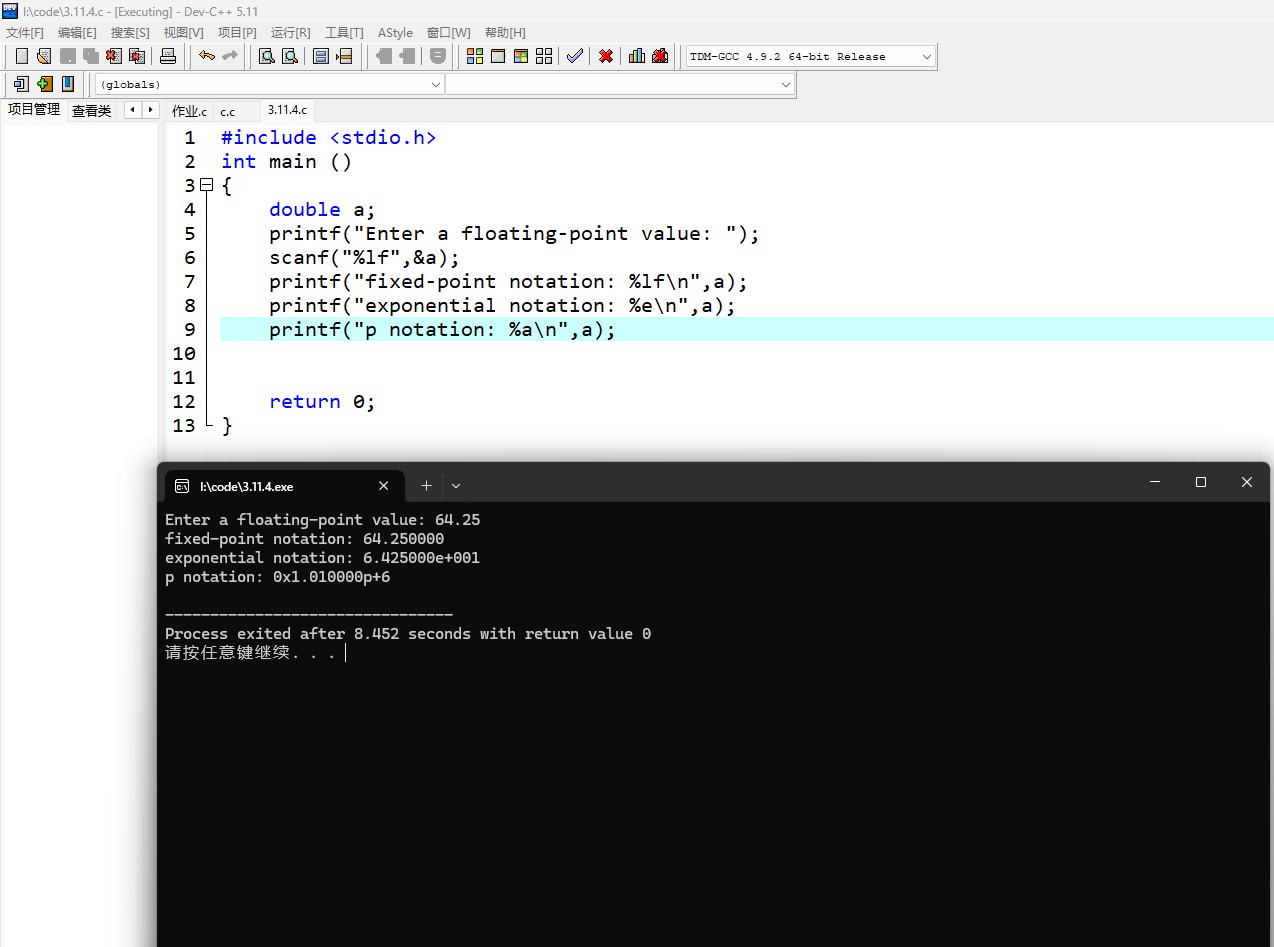The width and height of the screenshot is (1274, 947).
Task: Open the 工具[T] menu
Action: (344, 33)
